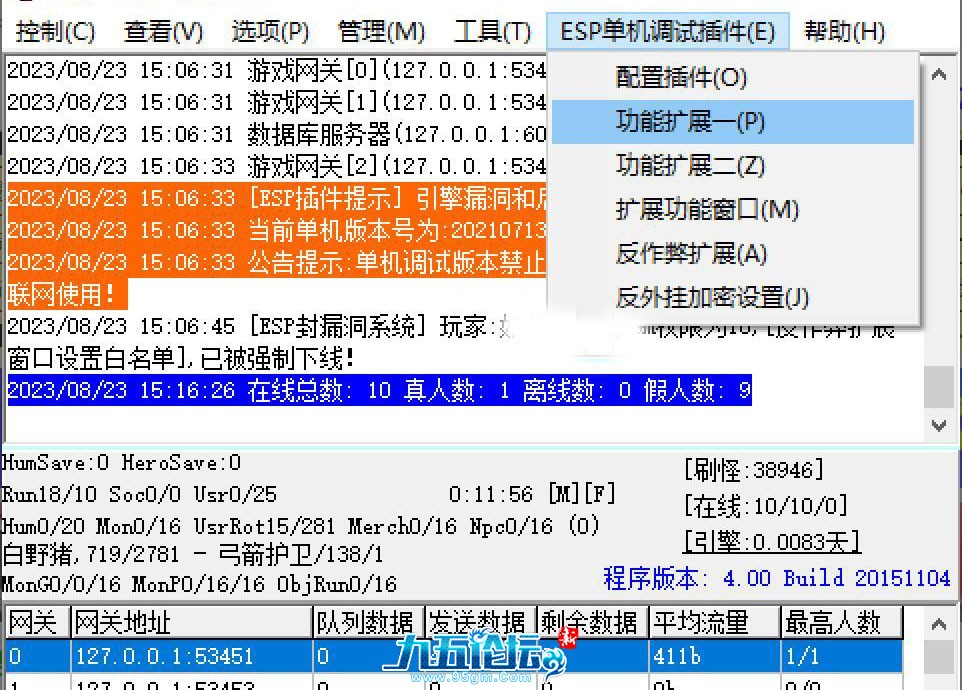Screen dimensions: 962x690
Task: Open the 查看(V) menu
Action: coord(163,31)
